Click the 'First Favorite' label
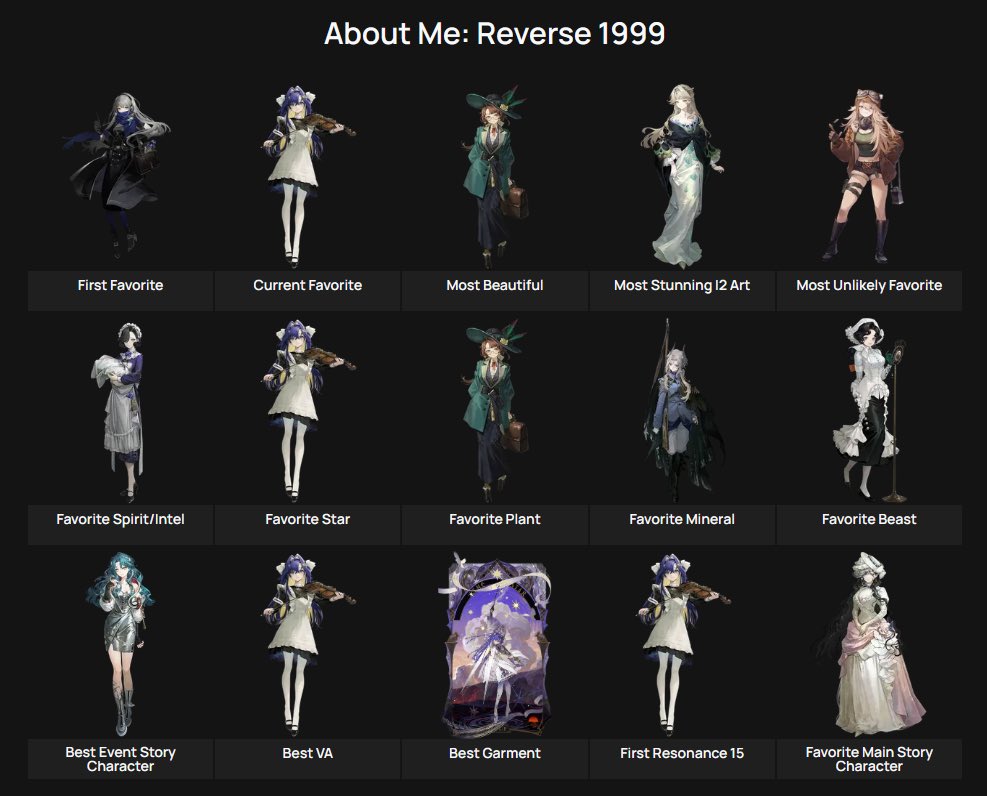987x796 pixels. (120, 285)
